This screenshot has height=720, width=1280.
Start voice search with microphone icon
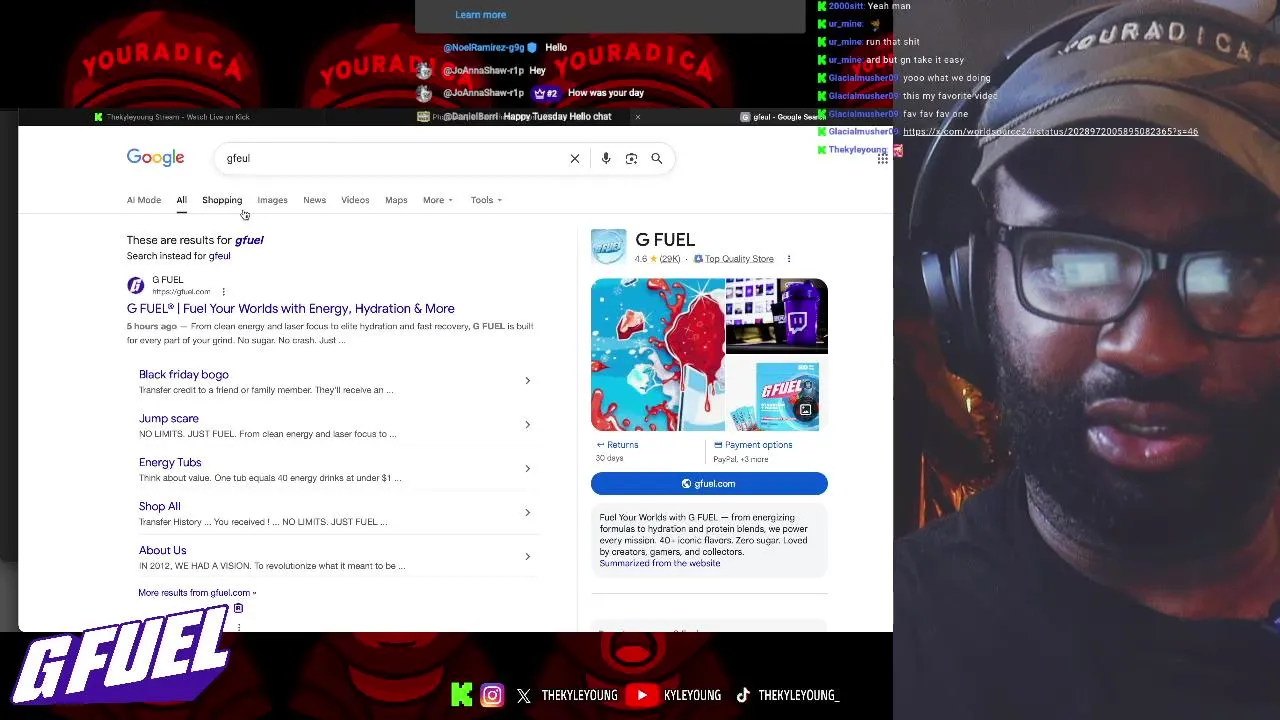(x=606, y=158)
